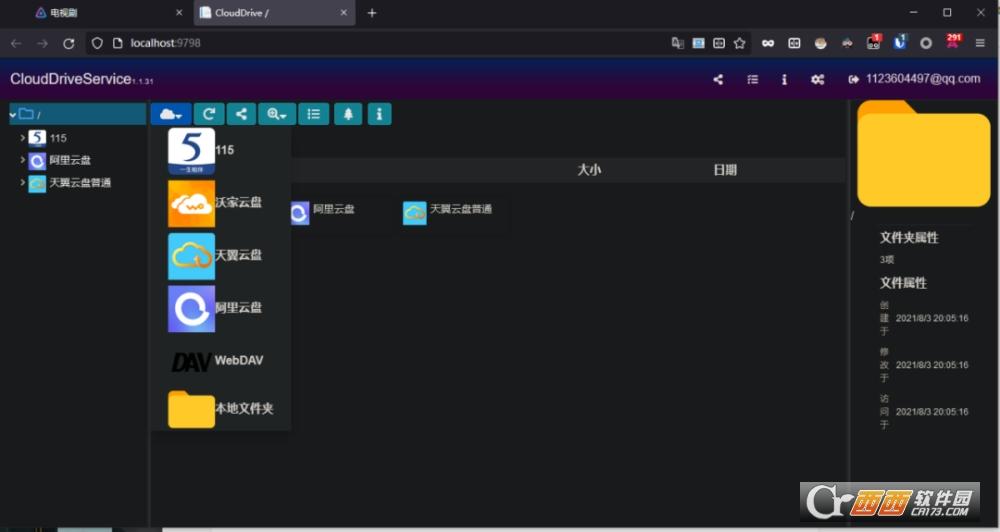Select 115 in the folder tree
The width and height of the screenshot is (1000, 532).
pyautogui.click(x=48, y=138)
